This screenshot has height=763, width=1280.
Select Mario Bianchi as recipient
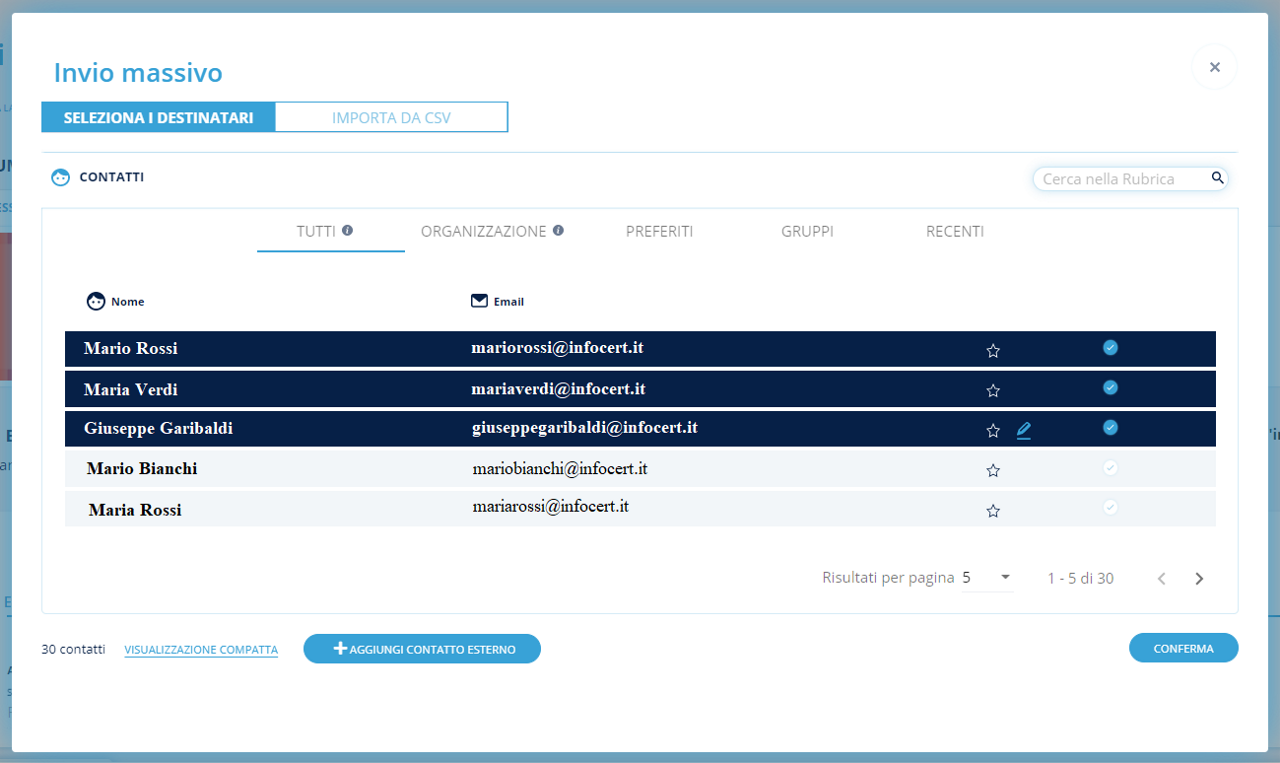[1110, 468]
